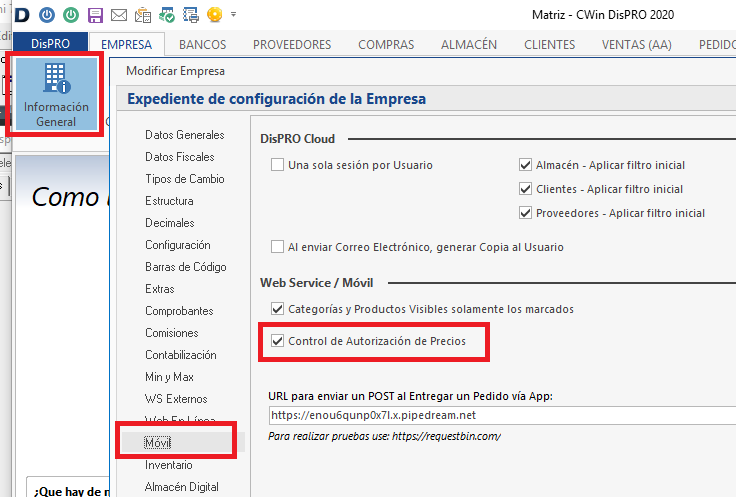The height and width of the screenshot is (497, 736).
Task: Click the DisPRO application logo icon
Action: pos(22,15)
